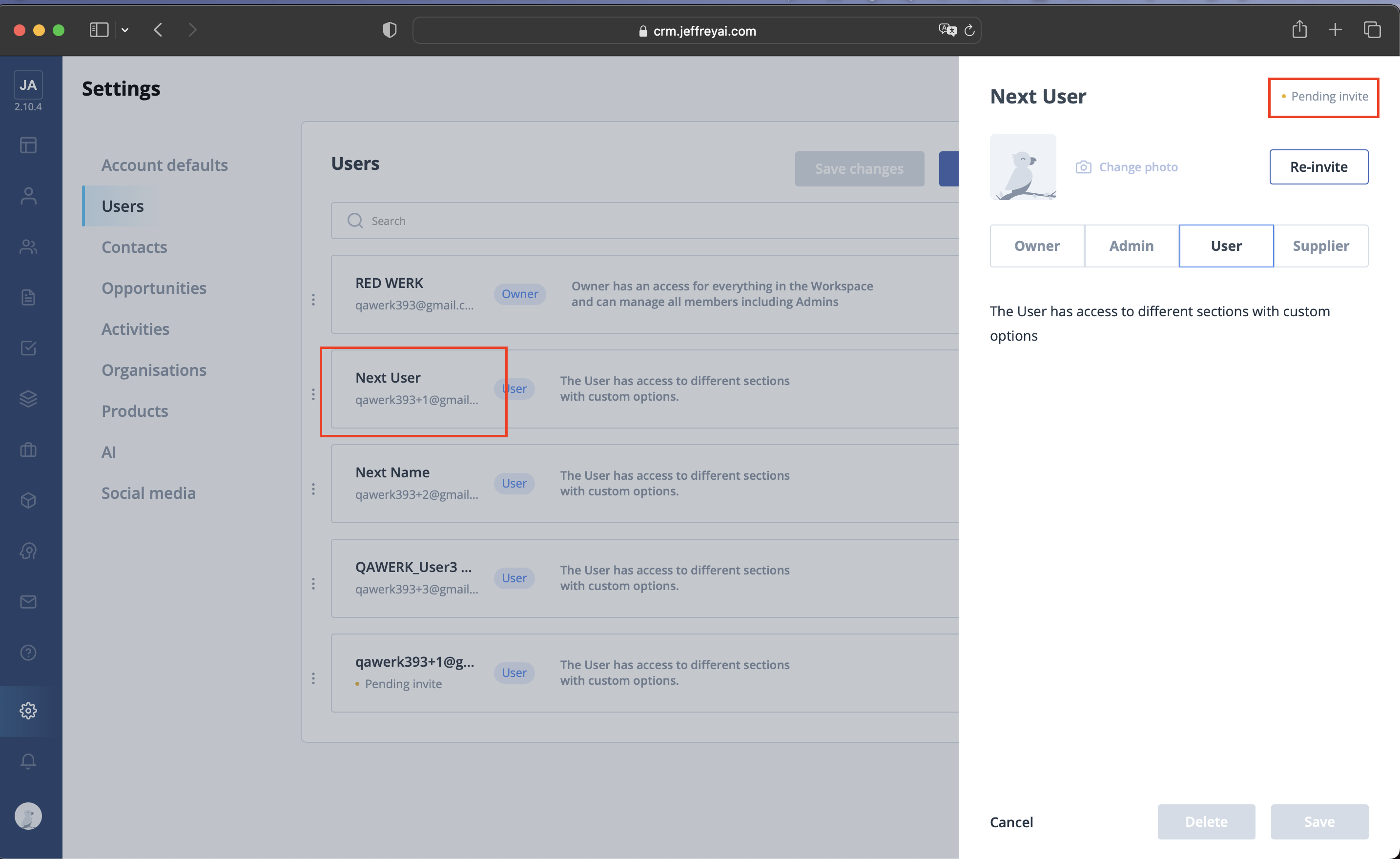Open the three-dot menu for QAWERK_User3
The height and width of the screenshot is (859, 1400).
[x=313, y=583]
